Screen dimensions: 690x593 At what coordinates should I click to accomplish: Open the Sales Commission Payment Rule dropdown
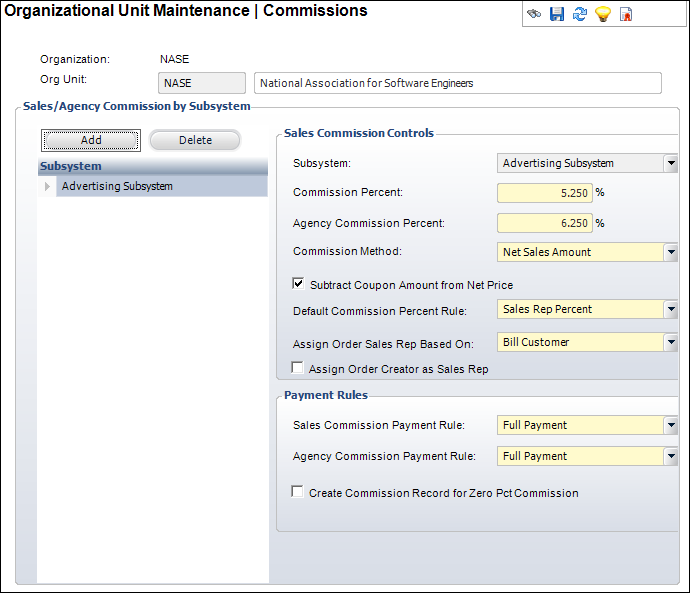(x=671, y=425)
